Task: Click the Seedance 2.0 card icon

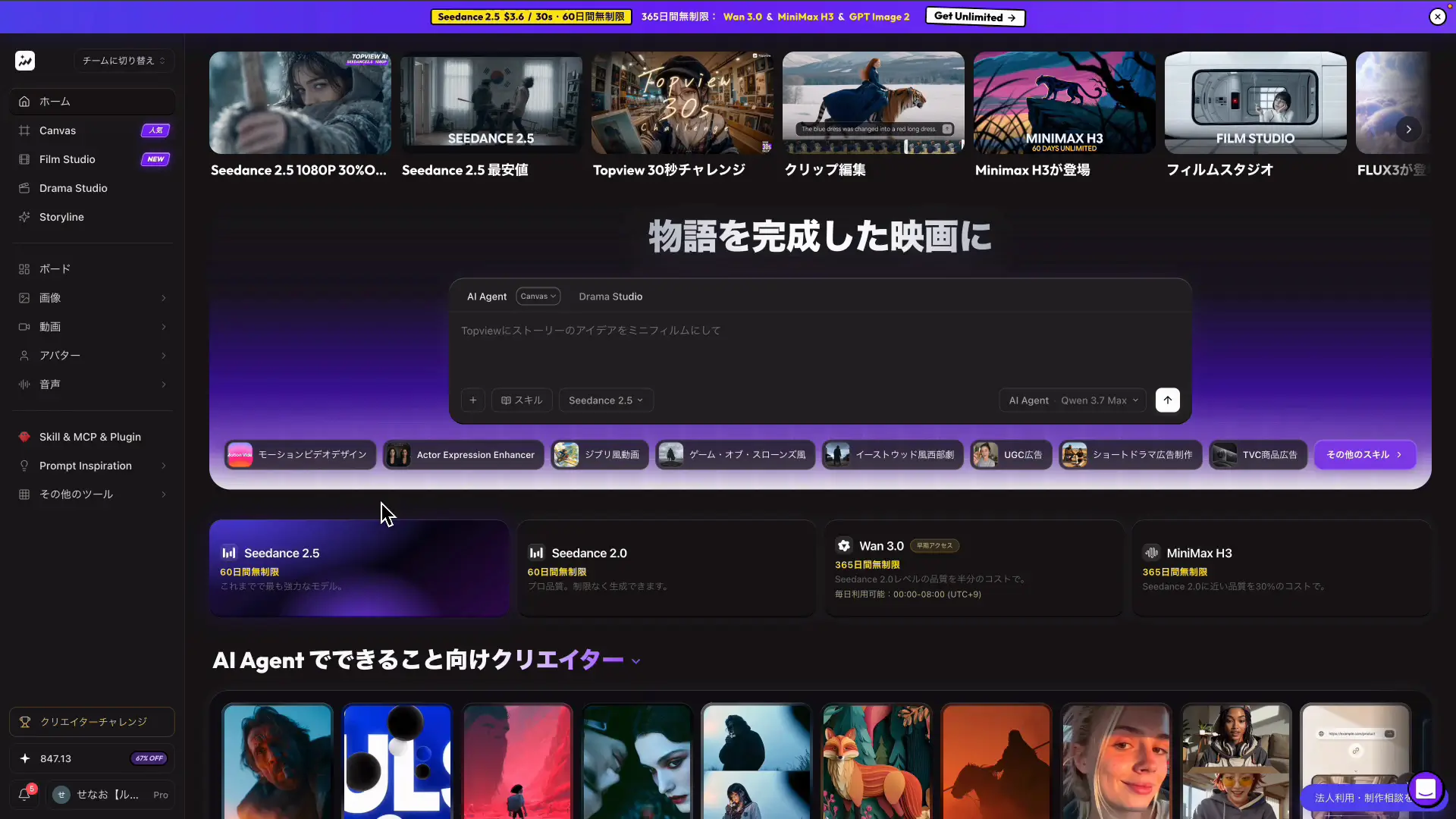Action: pyautogui.click(x=536, y=553)
